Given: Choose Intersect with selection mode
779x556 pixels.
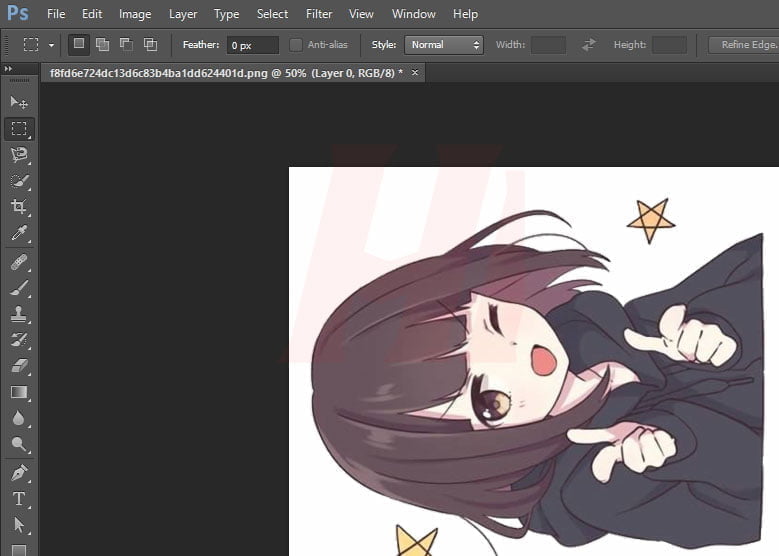Looking at the screenshot, I should 150,44.
